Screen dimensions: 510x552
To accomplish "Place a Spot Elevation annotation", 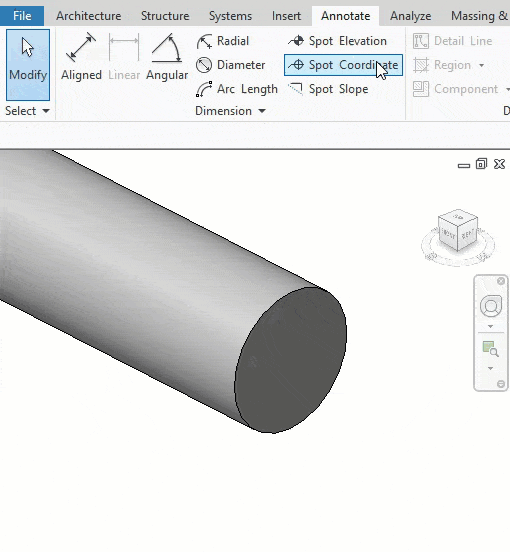I will coord(337,41).
